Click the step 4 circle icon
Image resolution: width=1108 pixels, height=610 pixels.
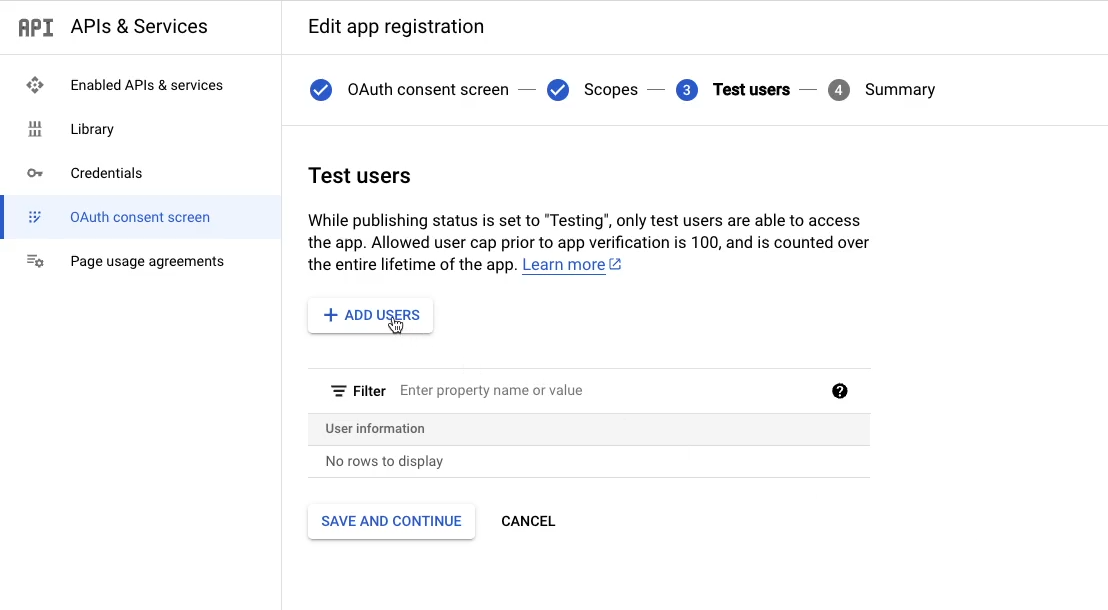[838, 90]
